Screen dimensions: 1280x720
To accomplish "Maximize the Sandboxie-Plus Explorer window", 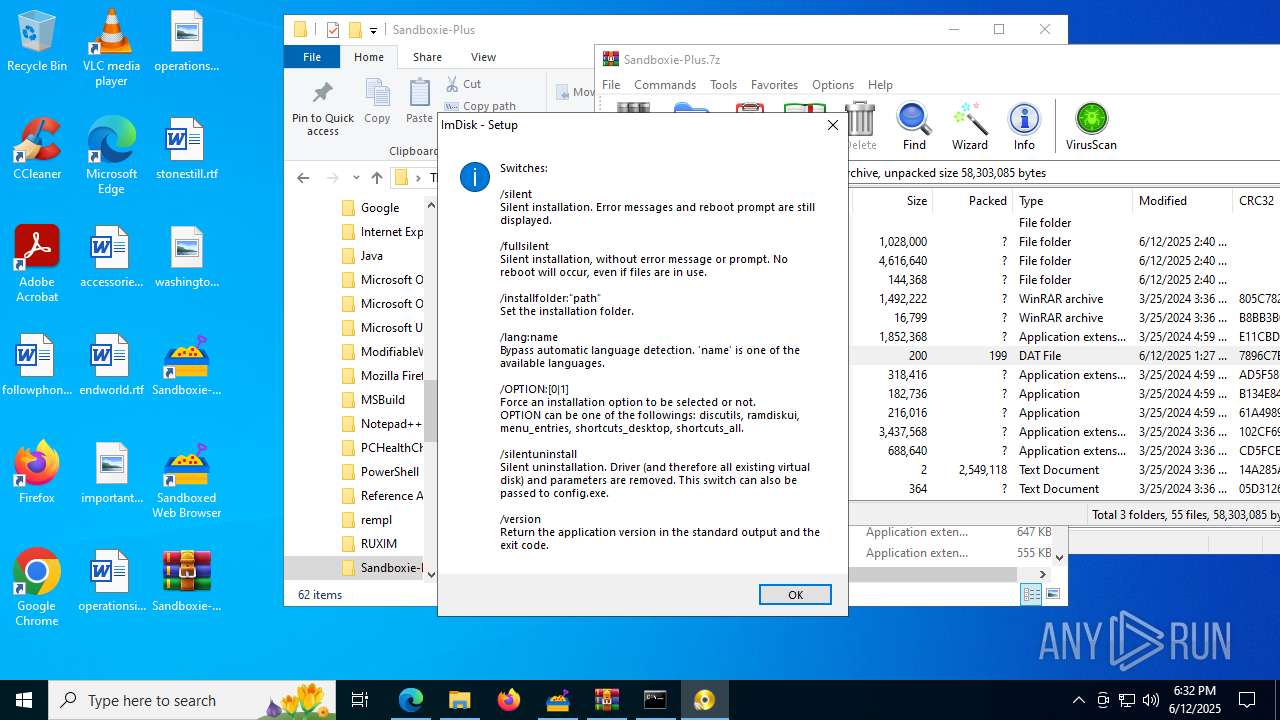I will pos(998,29).
